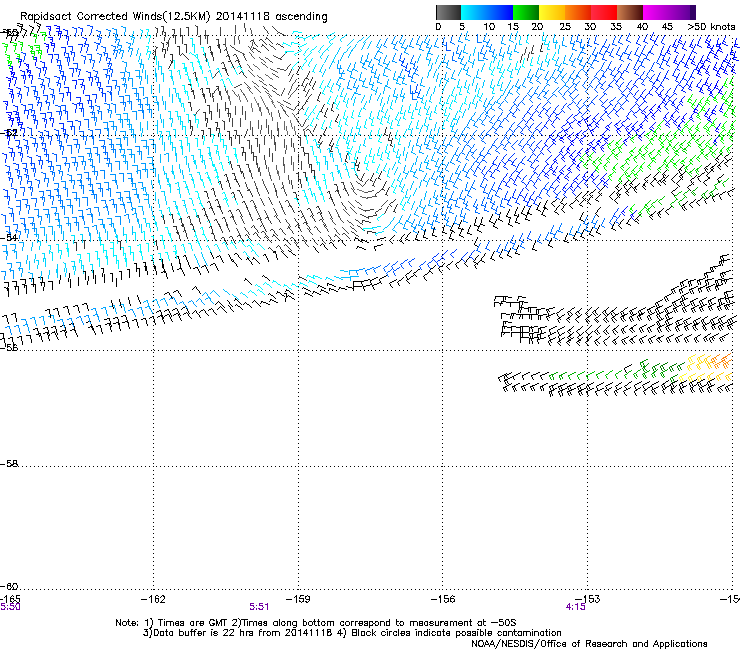This screenshot has height=650, width=740.
Task: Click the '-60' latitude axis label
Action: click(x=9, y=587)
